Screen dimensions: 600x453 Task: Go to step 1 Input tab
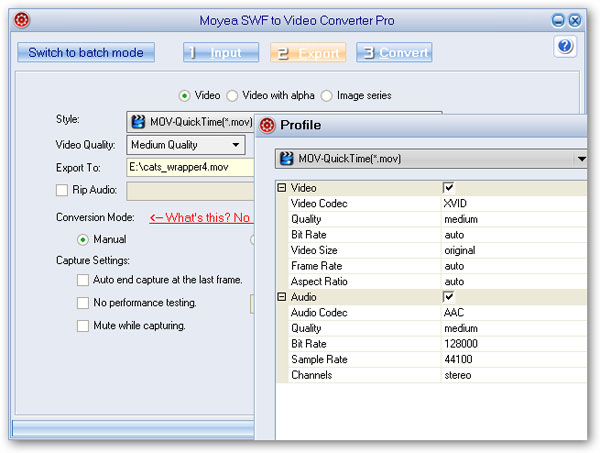(221, 52)
